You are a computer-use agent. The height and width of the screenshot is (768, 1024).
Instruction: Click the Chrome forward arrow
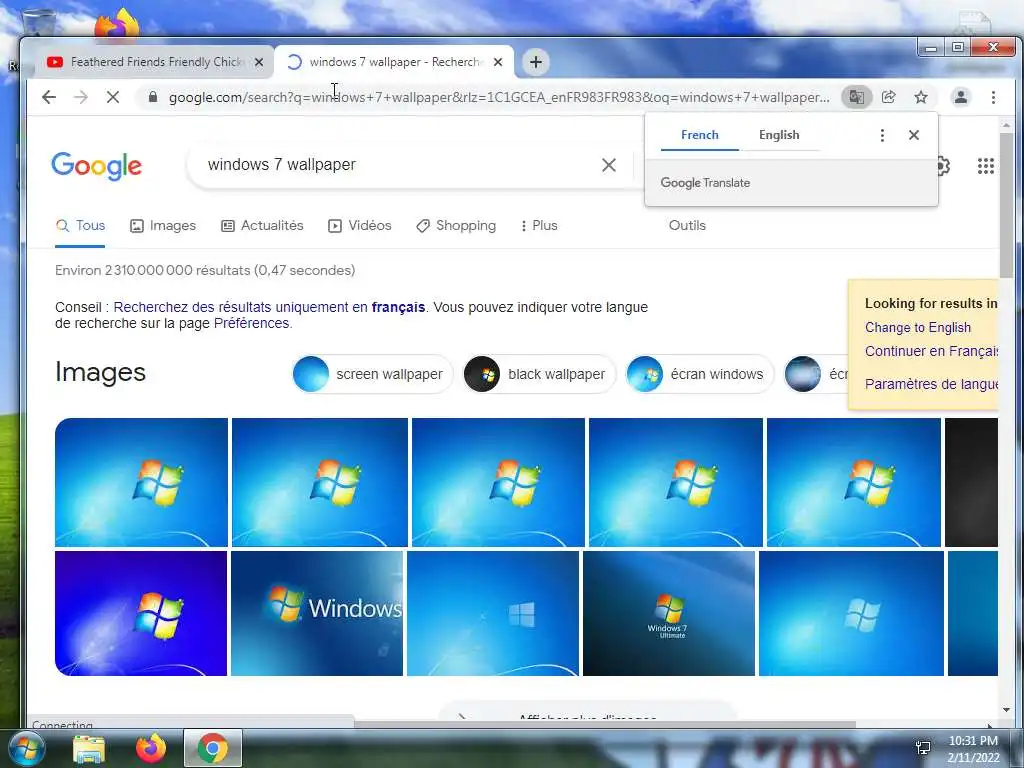81,97
